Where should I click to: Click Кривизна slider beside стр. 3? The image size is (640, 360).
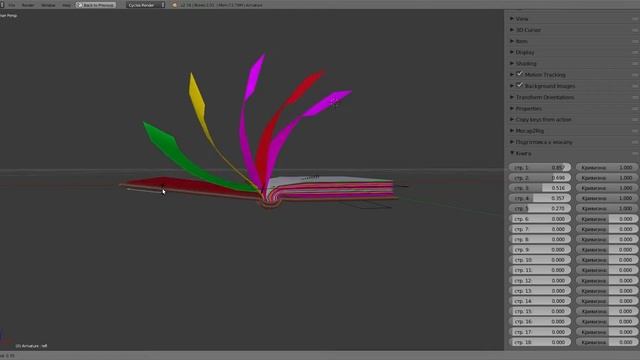coord(607,188)
